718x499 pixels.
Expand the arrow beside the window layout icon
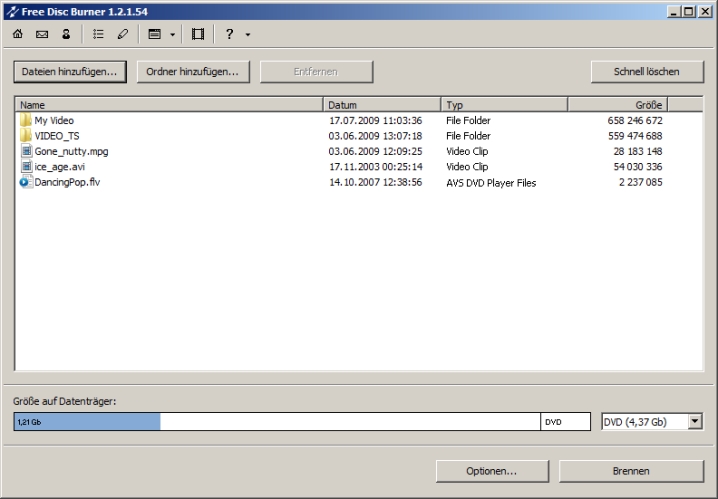coord(172,34)
